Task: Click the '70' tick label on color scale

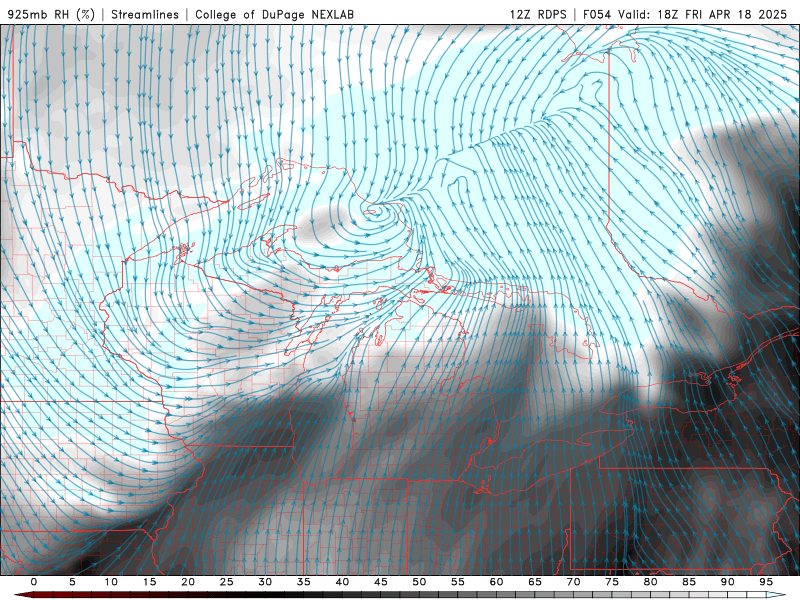Action: point(573,582)
